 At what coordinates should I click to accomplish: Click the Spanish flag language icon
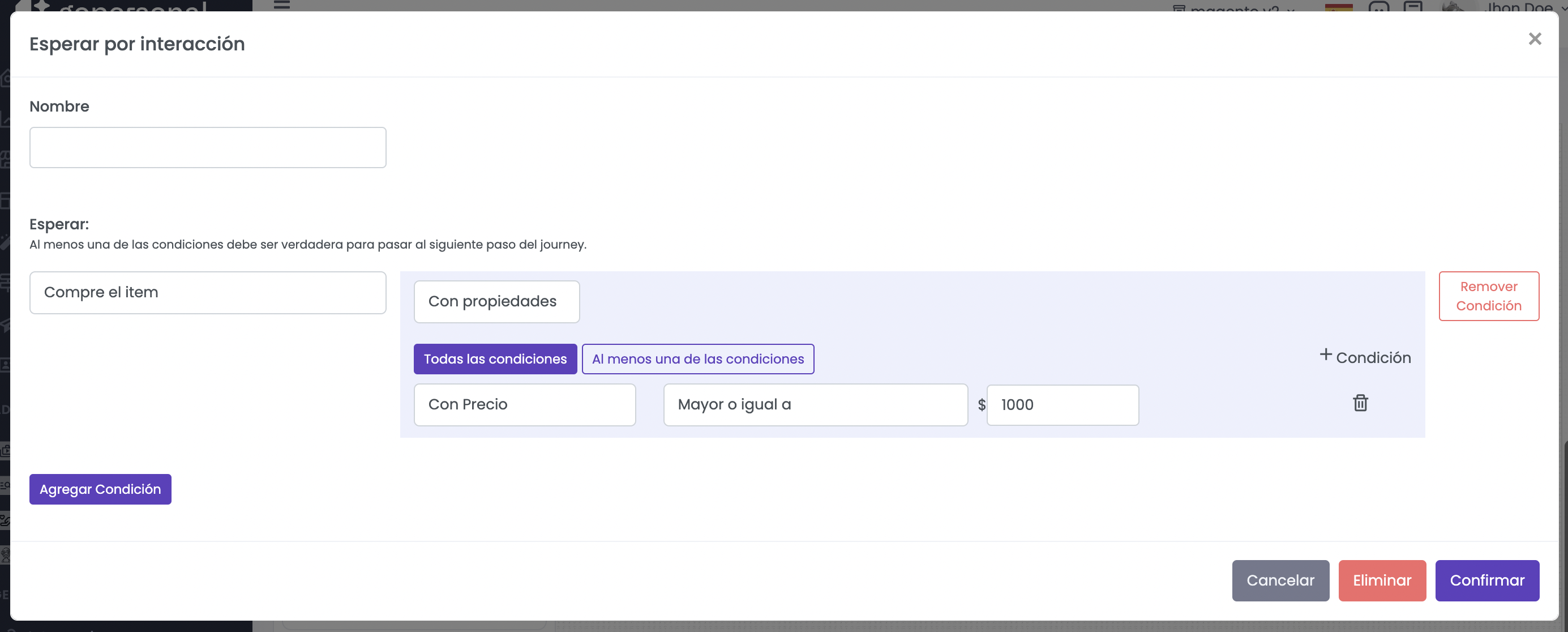pos(1338,7)
